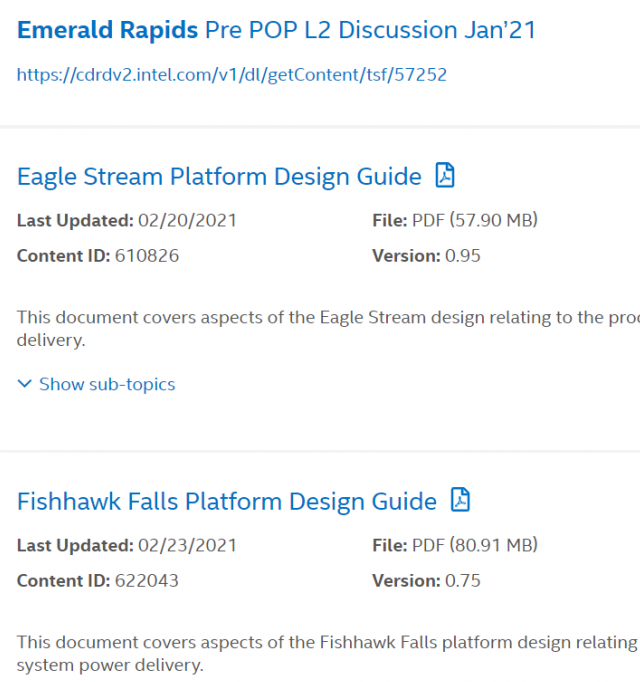
Task: Click the bold Emerald Rapids title words
Action: click(107, 30)
